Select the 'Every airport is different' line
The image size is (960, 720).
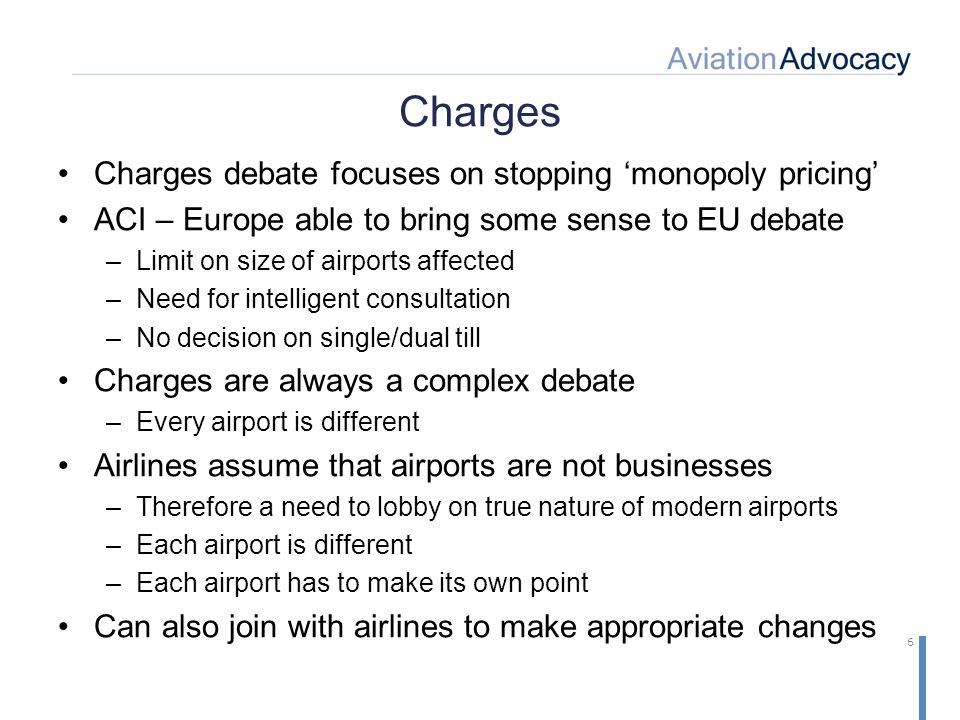click(x=278, y=422)
